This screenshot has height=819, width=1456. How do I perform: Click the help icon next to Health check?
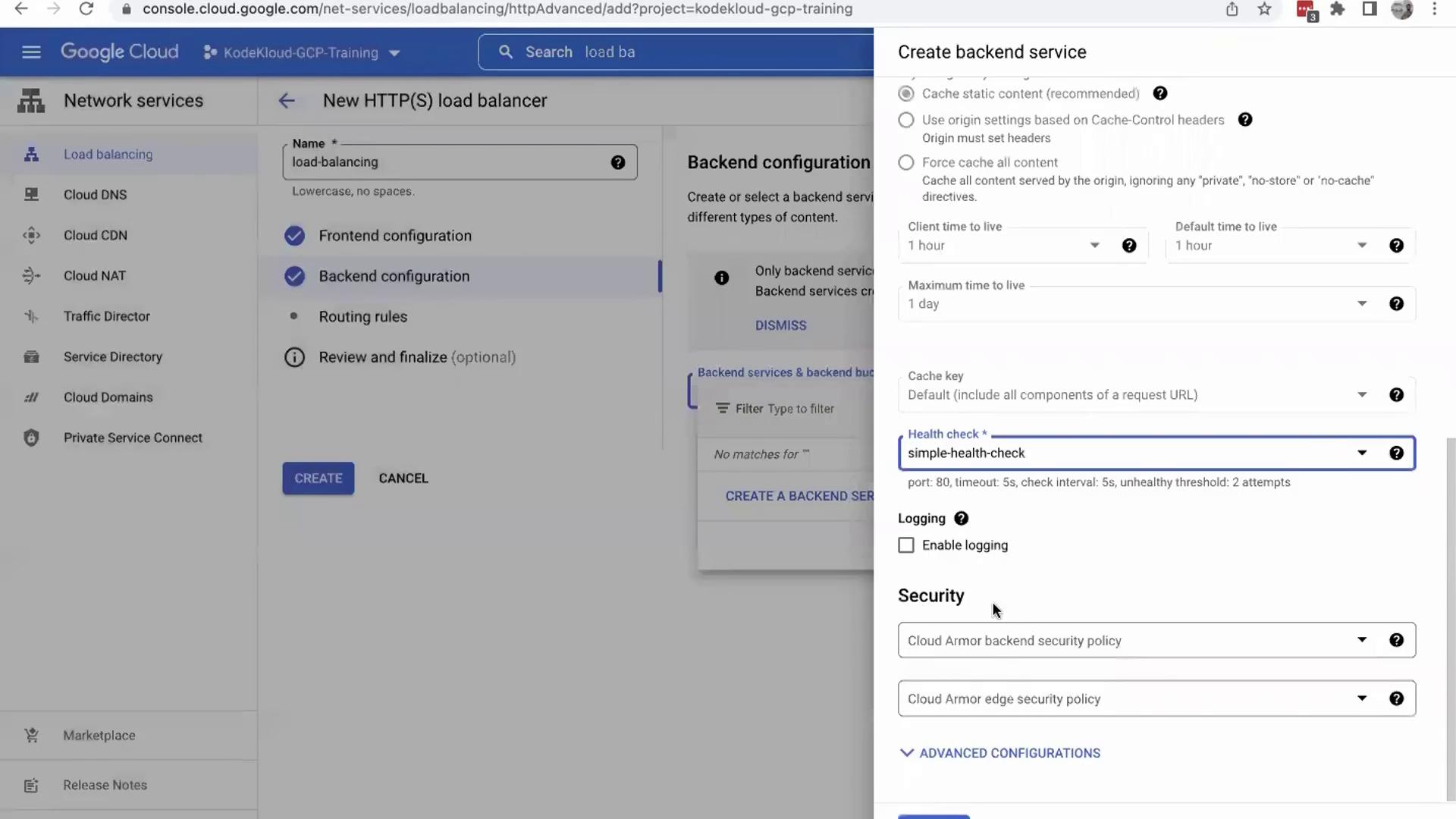click(1396, 453)
